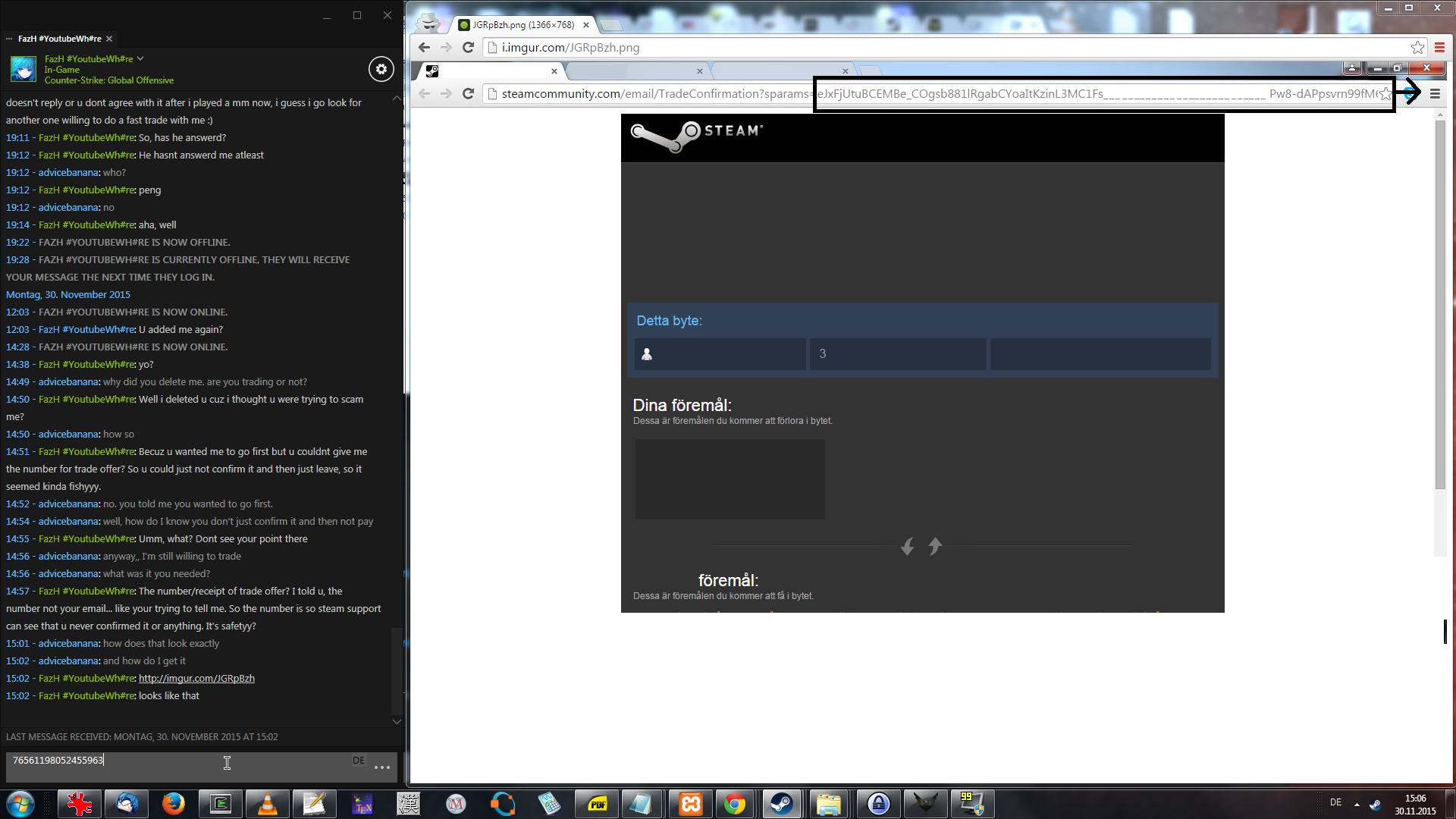The width and height of the screenshot is (1456, 819).
Task: Close the FazH #YoutubeWh#re chat tab
Action: [109, 39]
